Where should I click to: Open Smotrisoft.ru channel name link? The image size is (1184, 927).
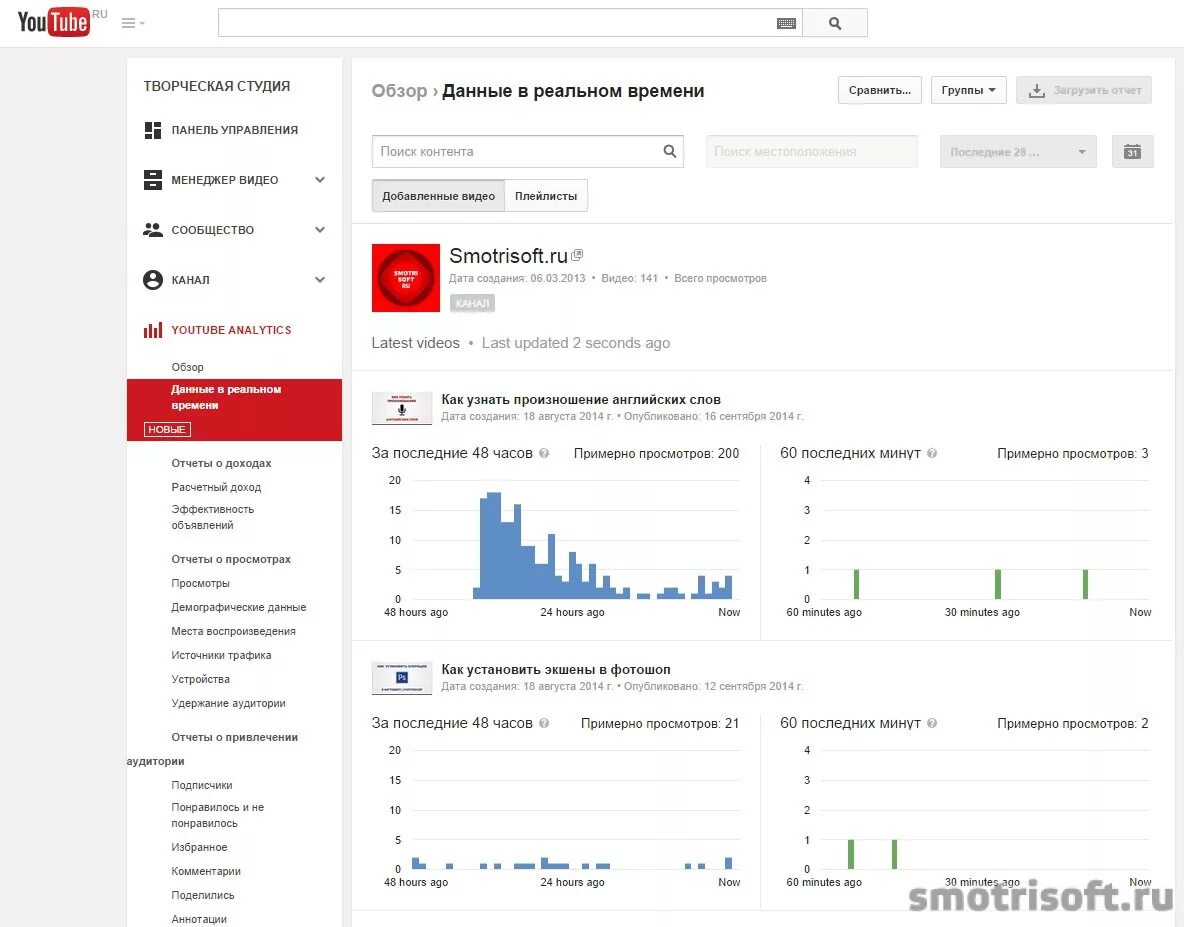pyautogui.click(x=508, y=256)
